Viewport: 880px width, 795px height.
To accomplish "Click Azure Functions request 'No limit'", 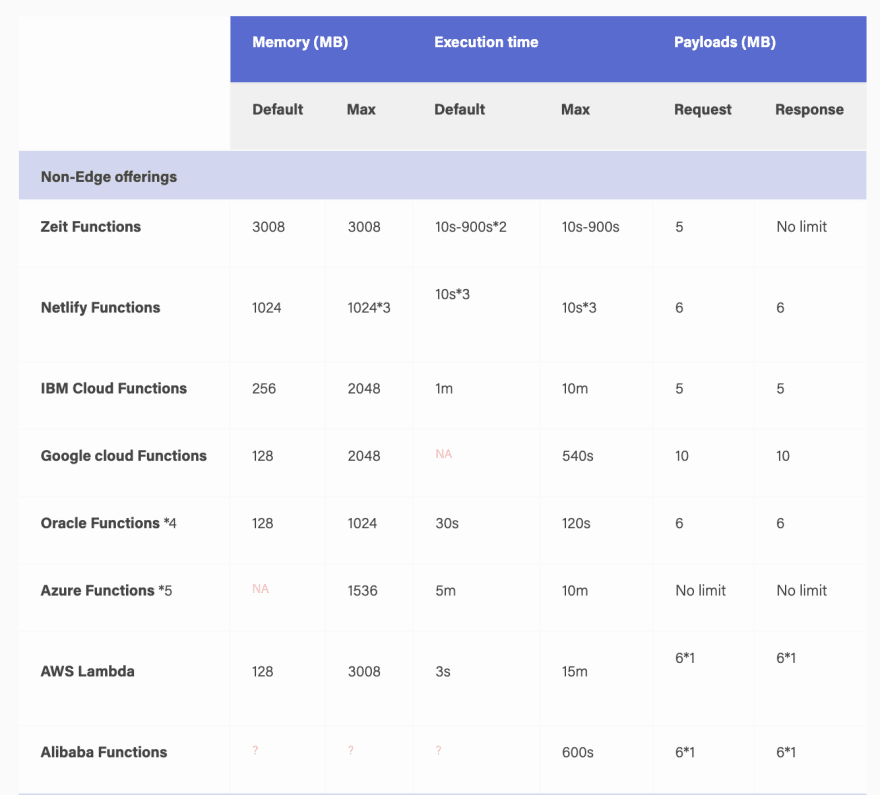I will [700, 590].
